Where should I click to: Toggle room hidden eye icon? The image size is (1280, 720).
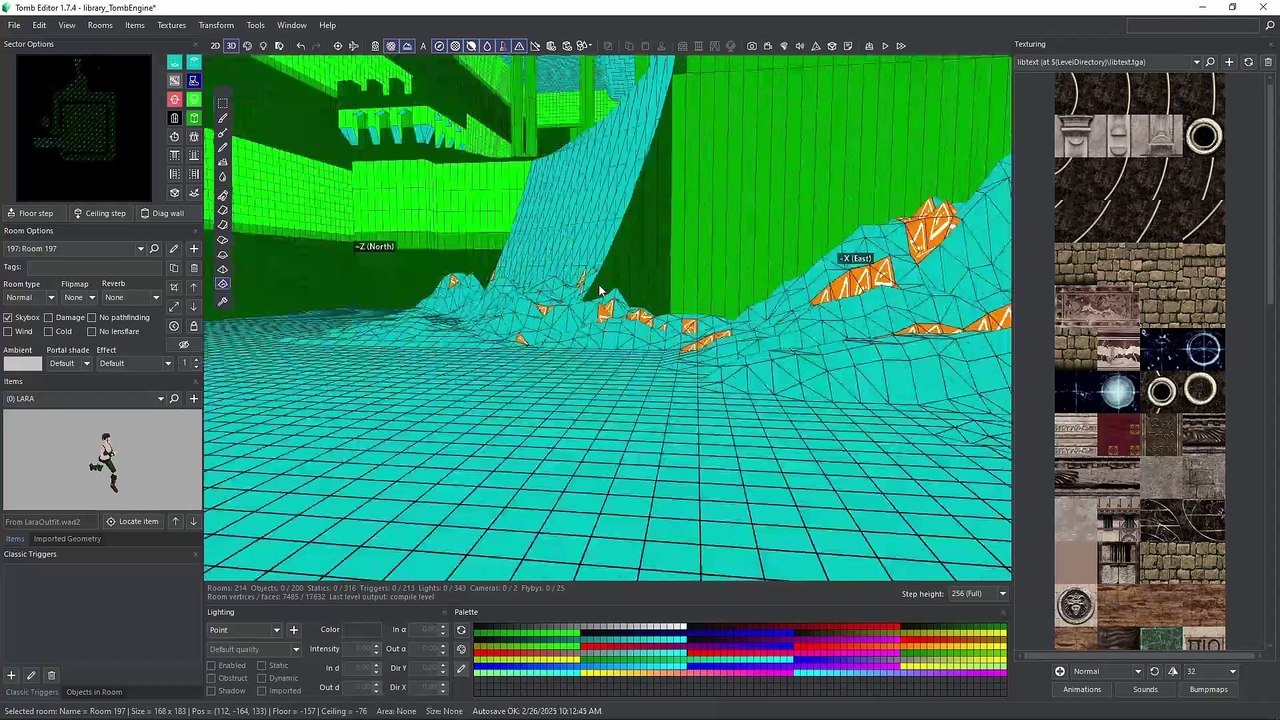tap(184, 345)
